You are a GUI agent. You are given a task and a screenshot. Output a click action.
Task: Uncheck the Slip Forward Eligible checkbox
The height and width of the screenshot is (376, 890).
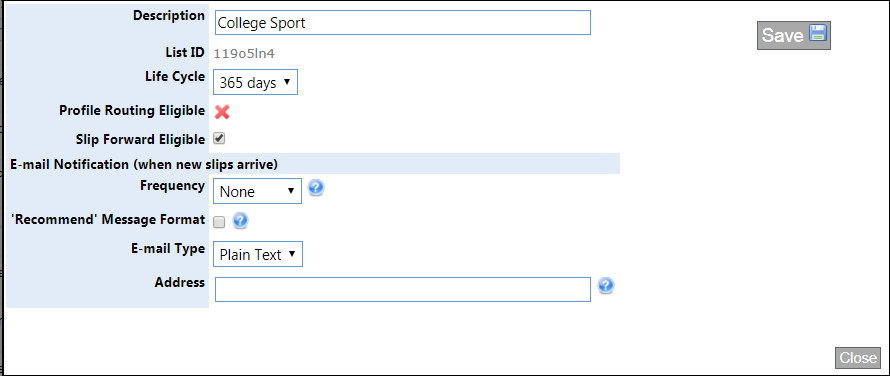(x=219, y=139)
